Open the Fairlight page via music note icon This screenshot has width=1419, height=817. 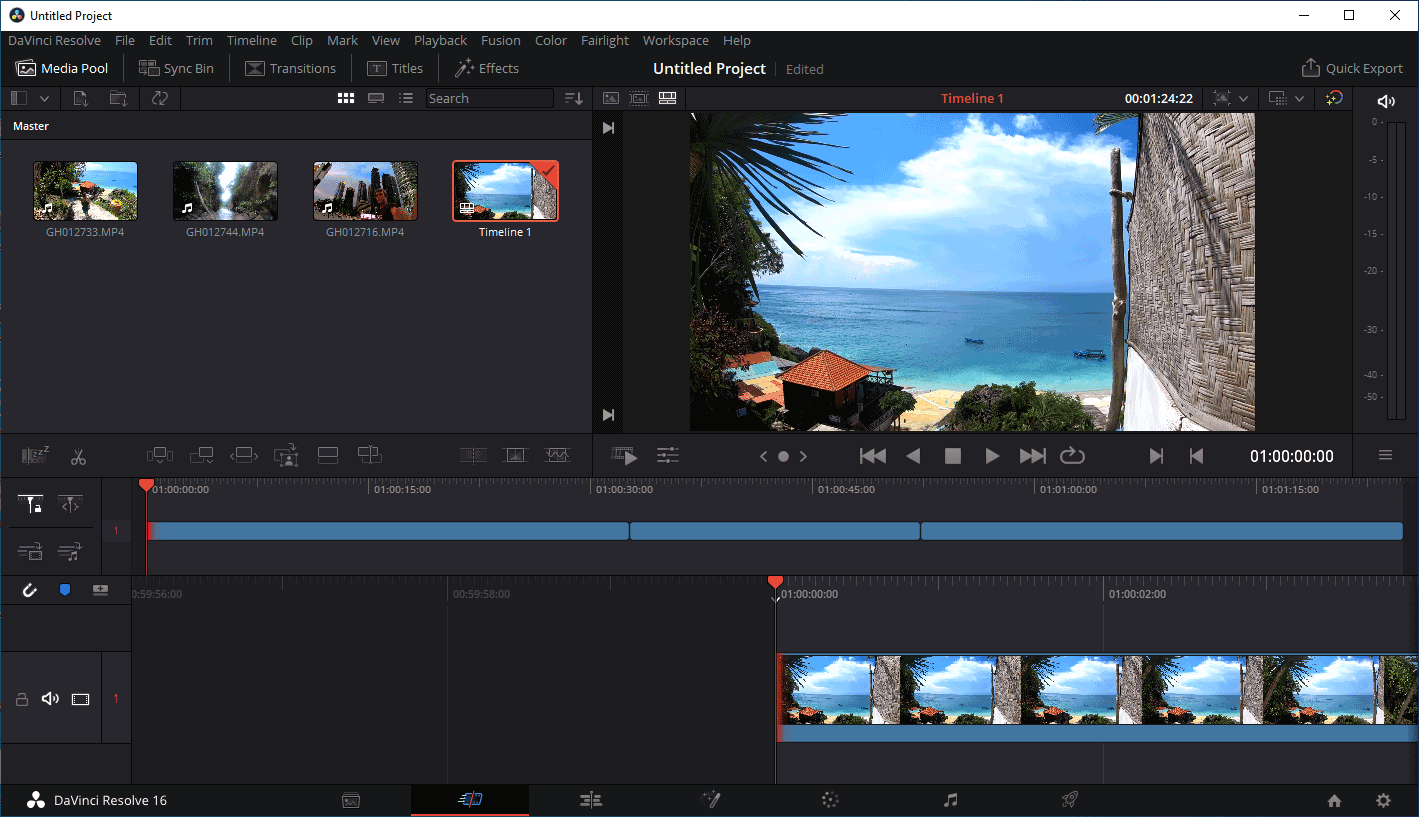tap(950, 800)
